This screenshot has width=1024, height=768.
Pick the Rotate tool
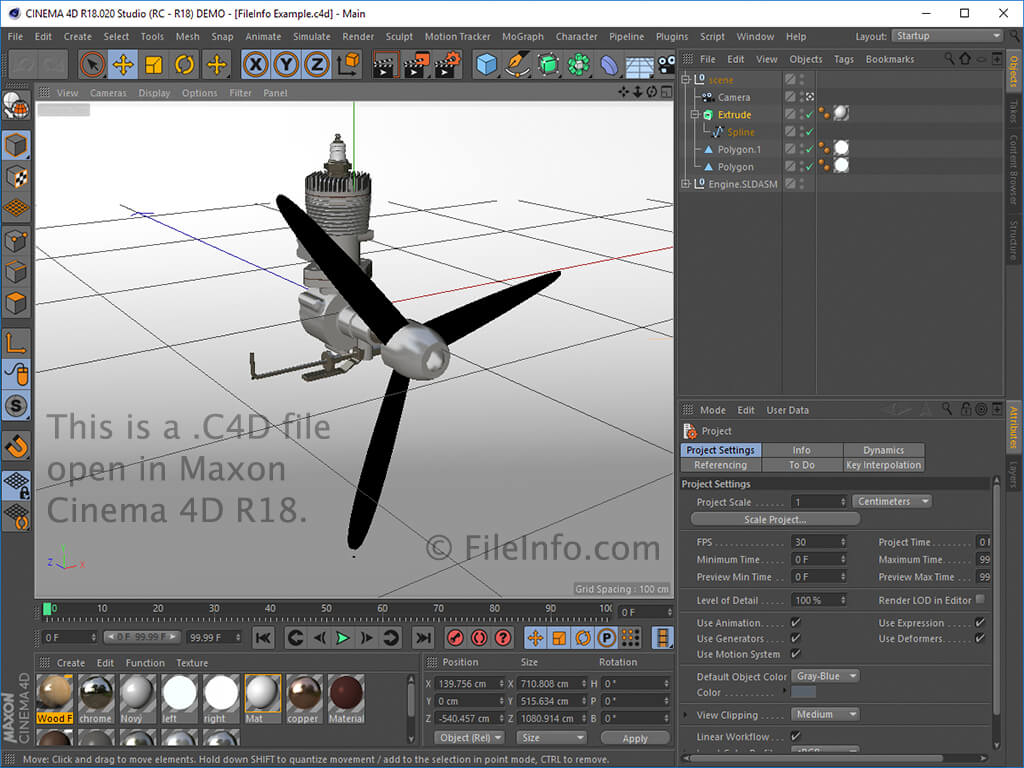(x=184, y=65)
